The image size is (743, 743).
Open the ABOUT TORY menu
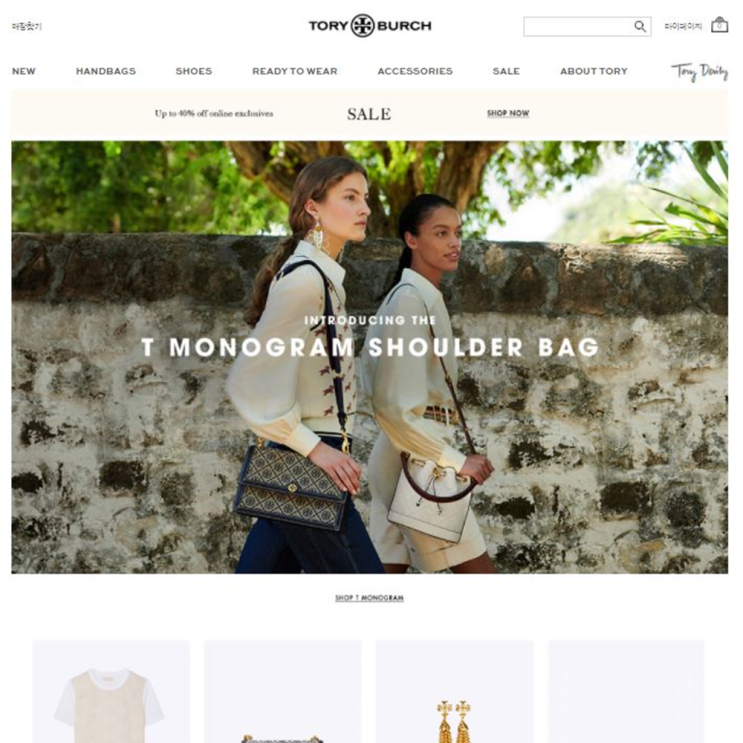pyautogui.click(x=594, y=71)
